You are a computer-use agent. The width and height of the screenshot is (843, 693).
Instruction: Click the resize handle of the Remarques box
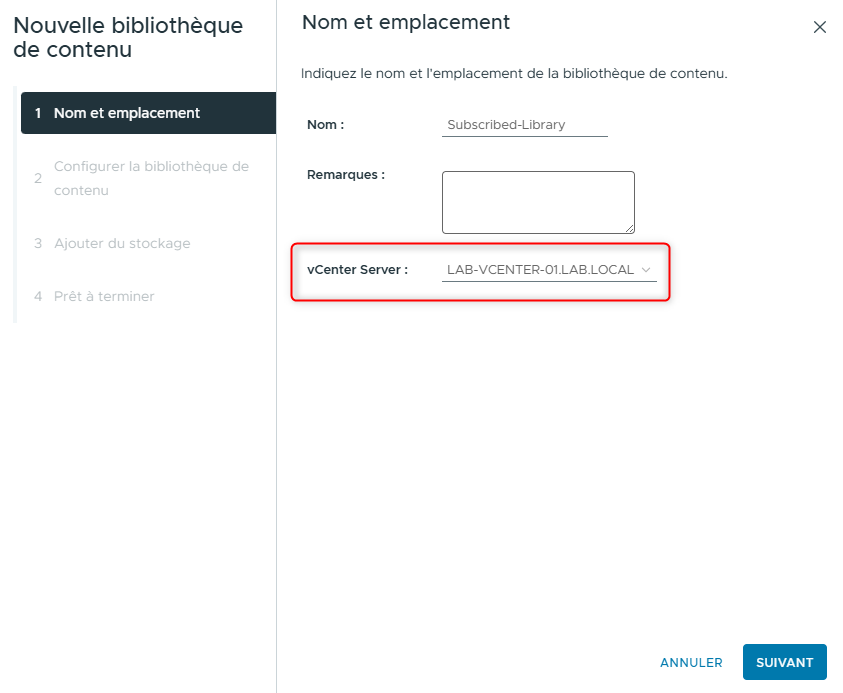[630, 227]
